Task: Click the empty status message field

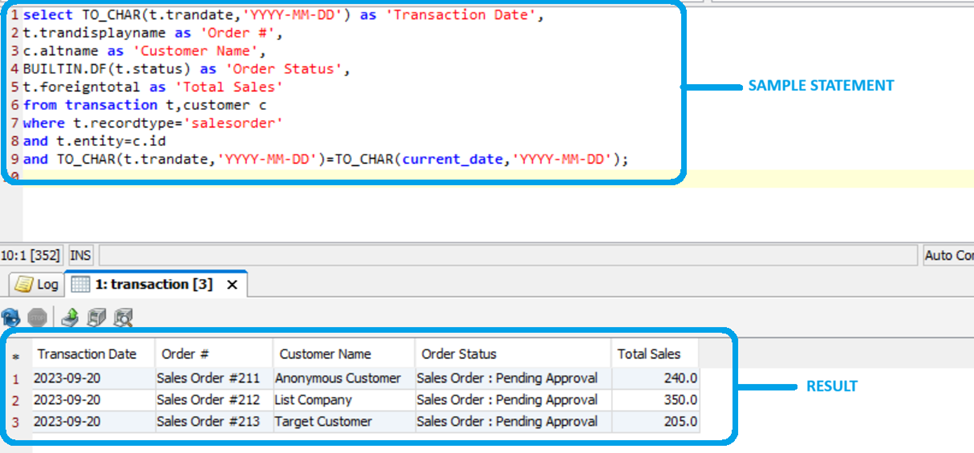Action: point(508,255)
